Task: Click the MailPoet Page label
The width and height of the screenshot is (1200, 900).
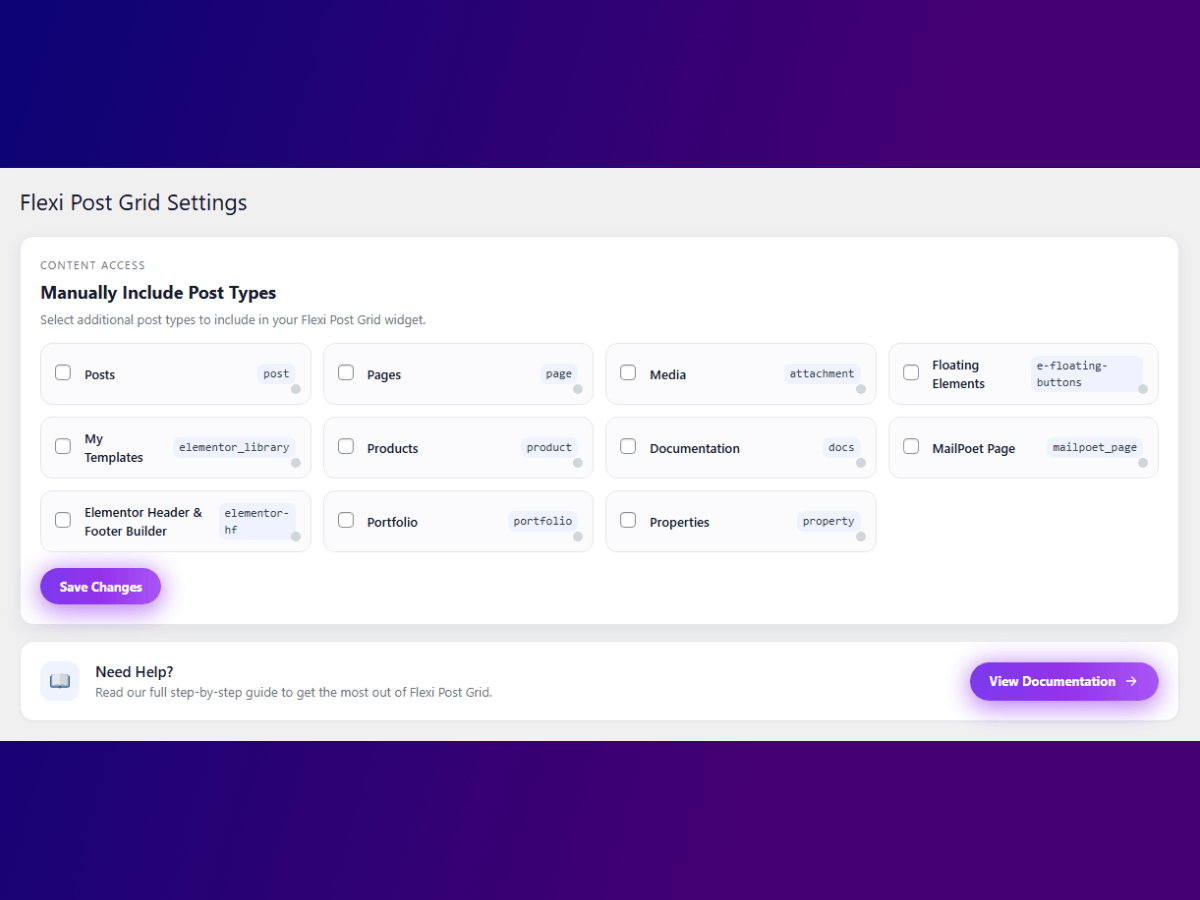Action: point(973,449)
